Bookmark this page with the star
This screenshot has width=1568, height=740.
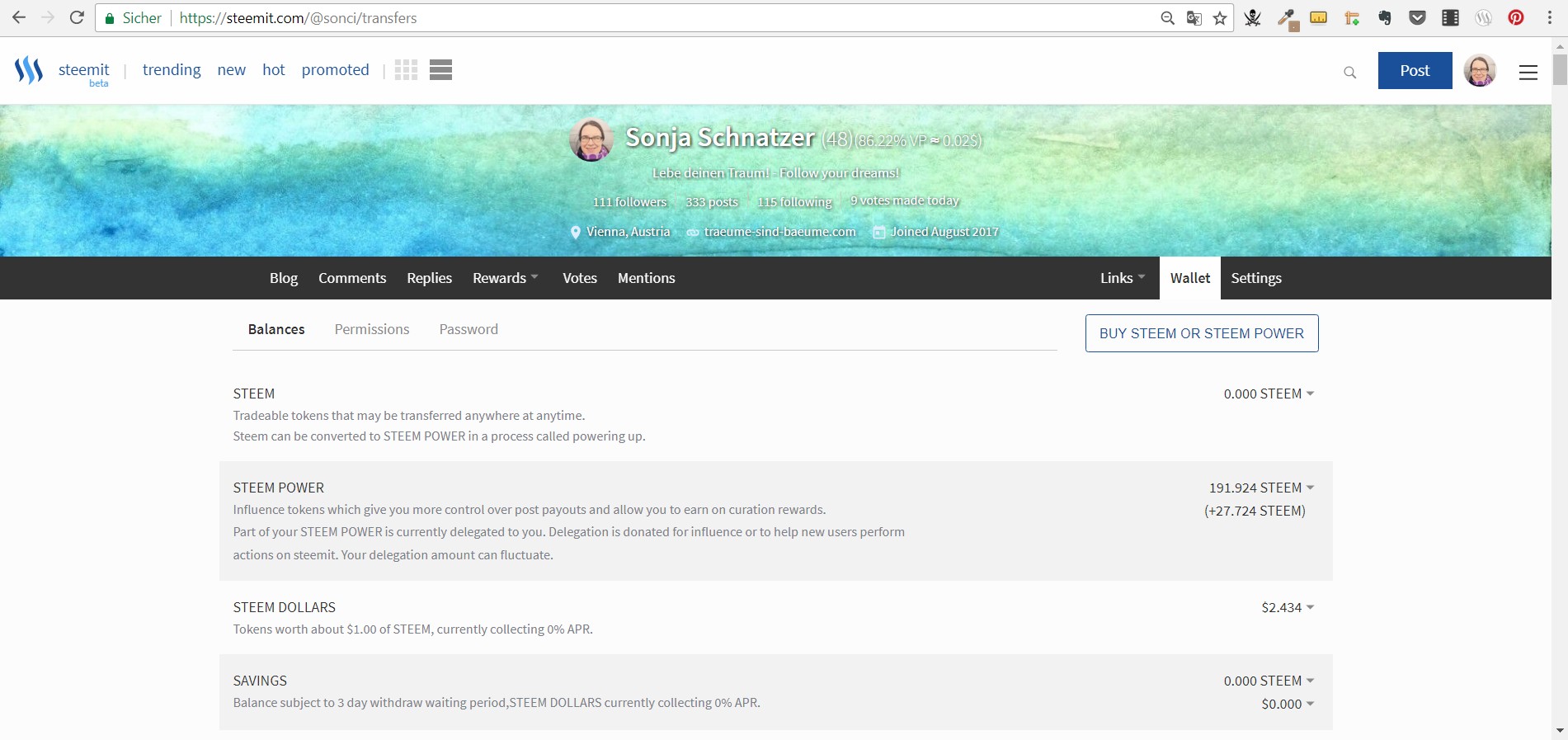click(x=1220, y=18)
